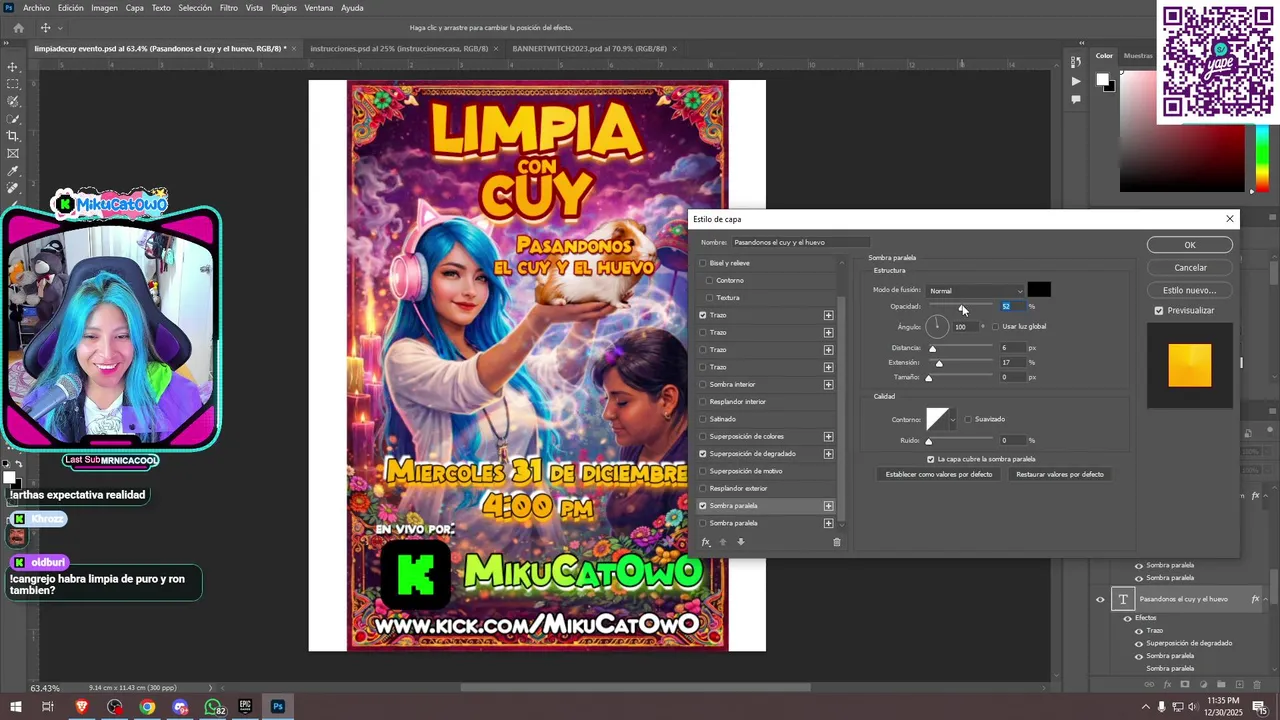Open the Capa menu
The width and height of the screenshot is (1280, 720).
point(135,7)
